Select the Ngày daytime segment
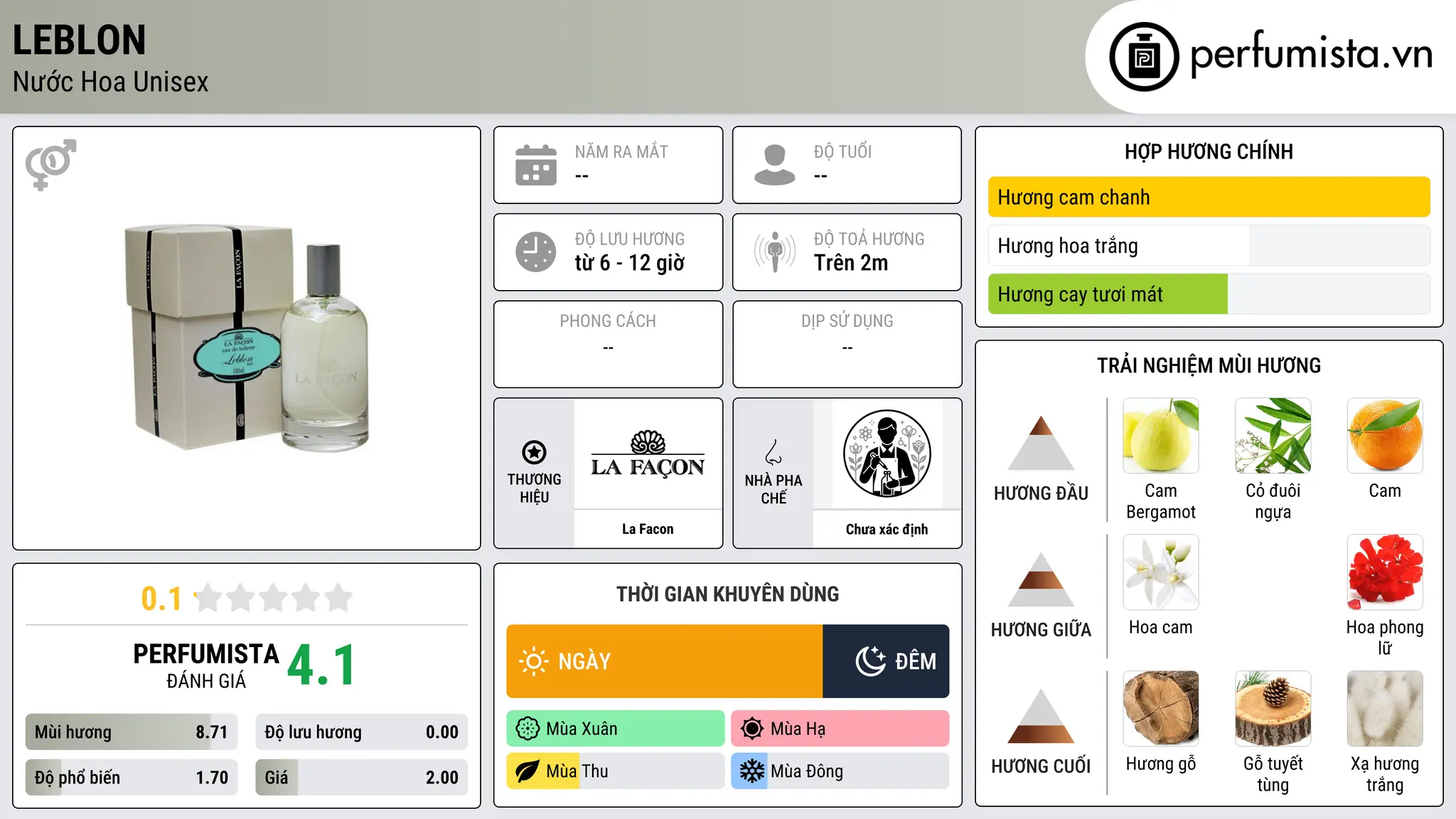Viewport: 1456px width, 819px height. 665,661
